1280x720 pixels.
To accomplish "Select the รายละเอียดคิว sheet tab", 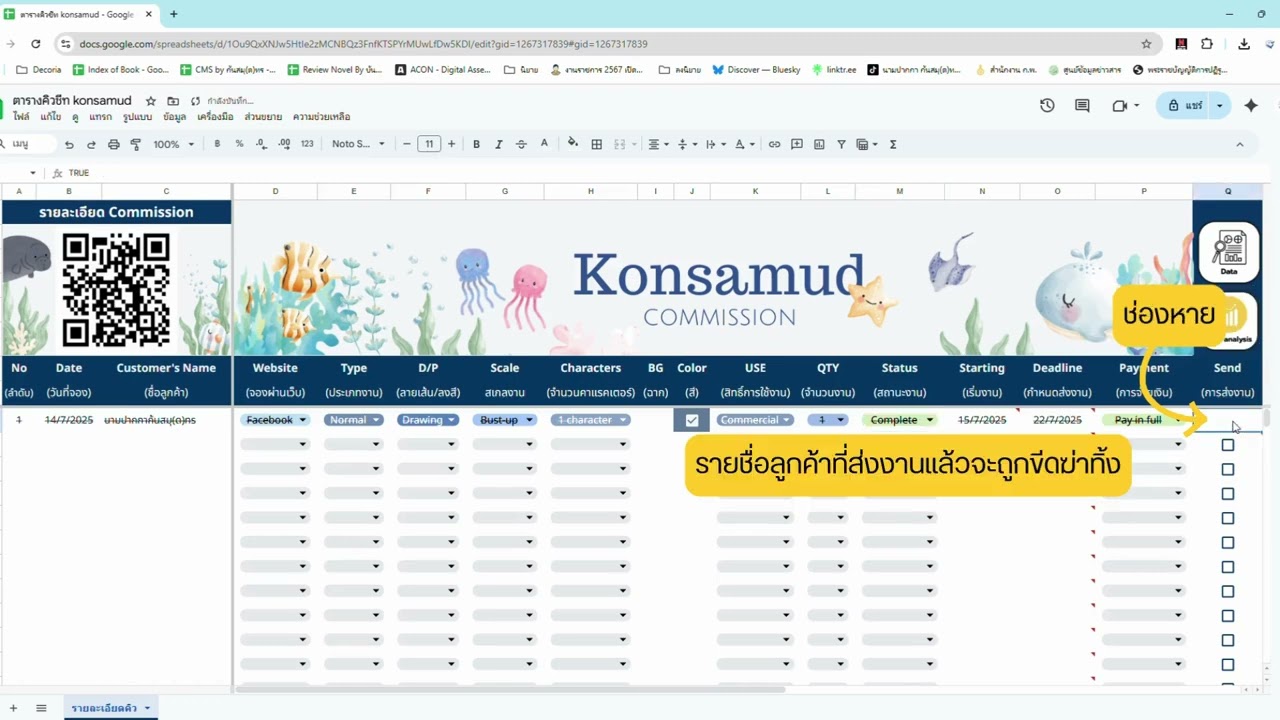I will (109, 708).
